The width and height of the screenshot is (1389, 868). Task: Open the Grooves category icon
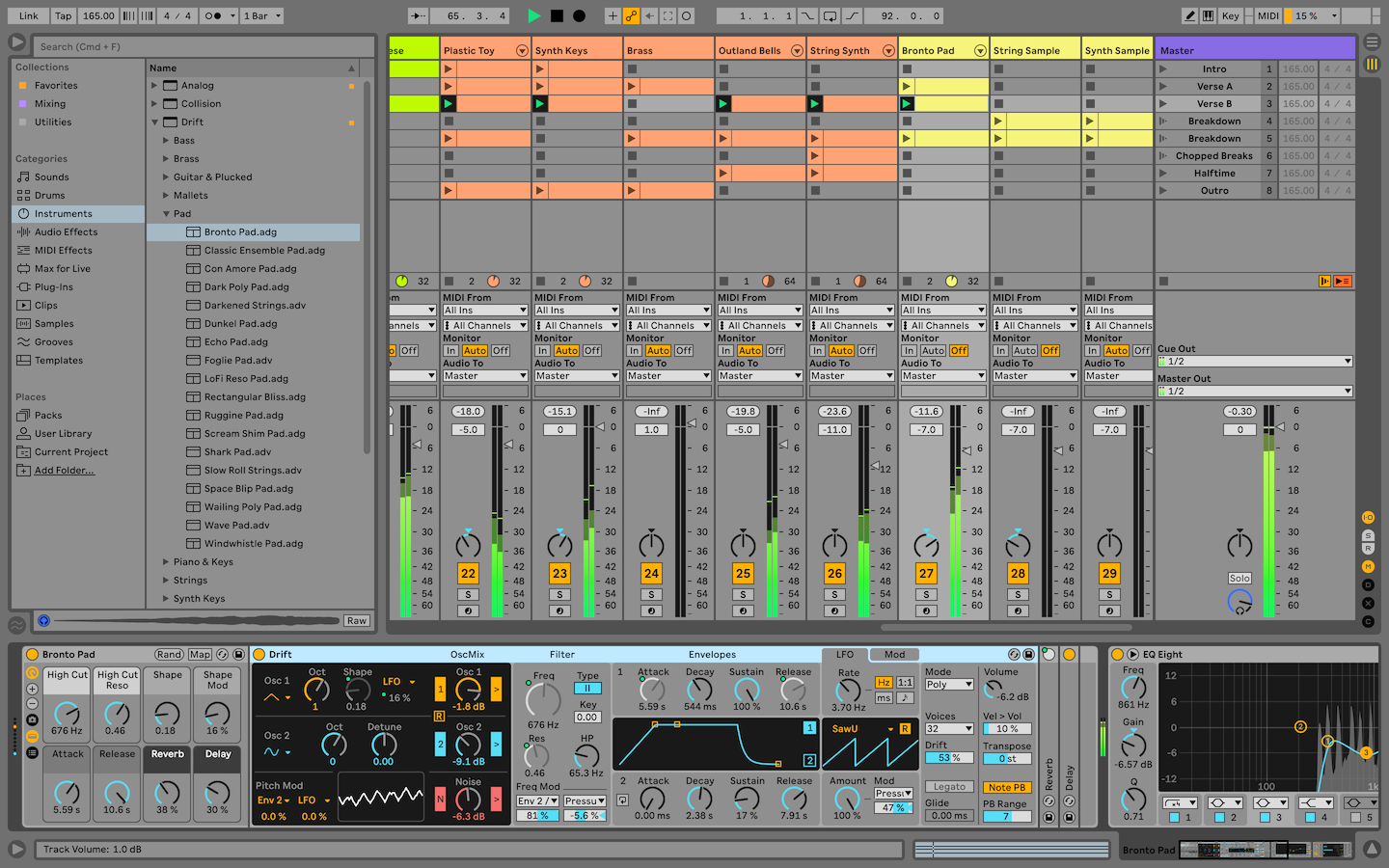(24, 341)
